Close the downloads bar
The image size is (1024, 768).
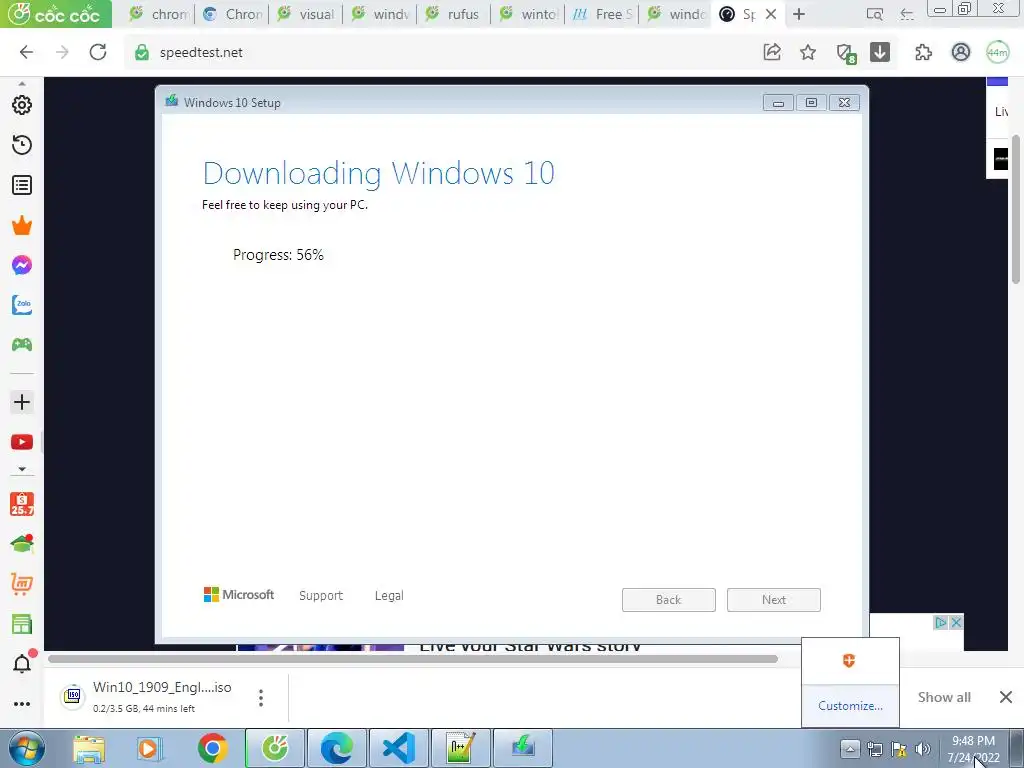(1006, 697)
